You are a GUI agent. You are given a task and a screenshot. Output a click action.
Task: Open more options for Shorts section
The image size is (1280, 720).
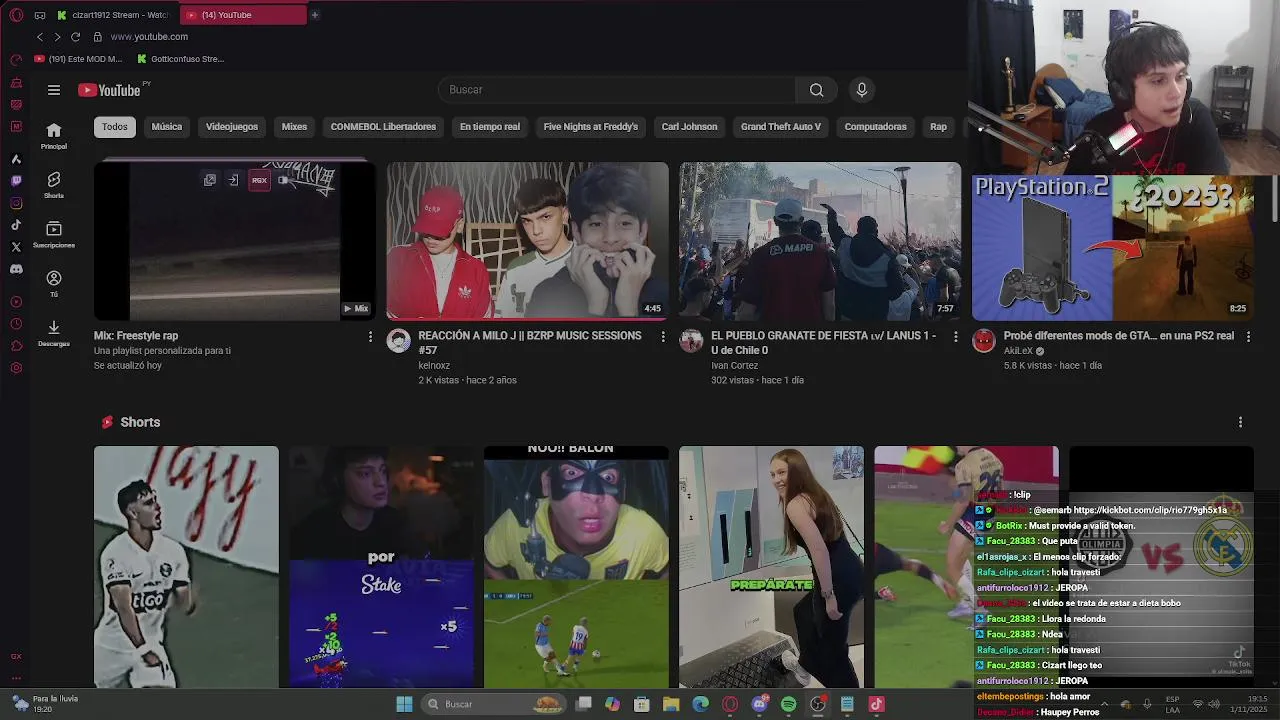click(1240, 422)
